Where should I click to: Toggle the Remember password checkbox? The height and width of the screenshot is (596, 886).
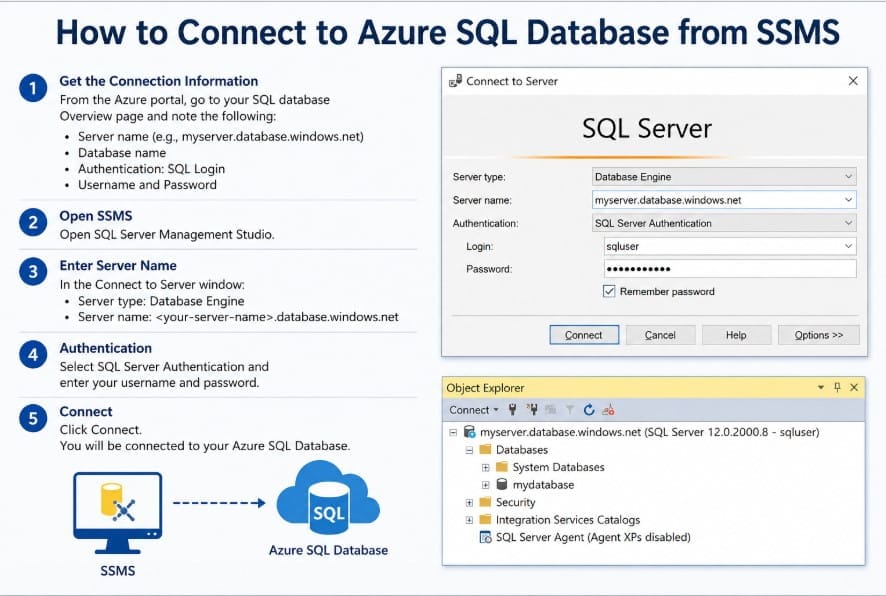609,291
